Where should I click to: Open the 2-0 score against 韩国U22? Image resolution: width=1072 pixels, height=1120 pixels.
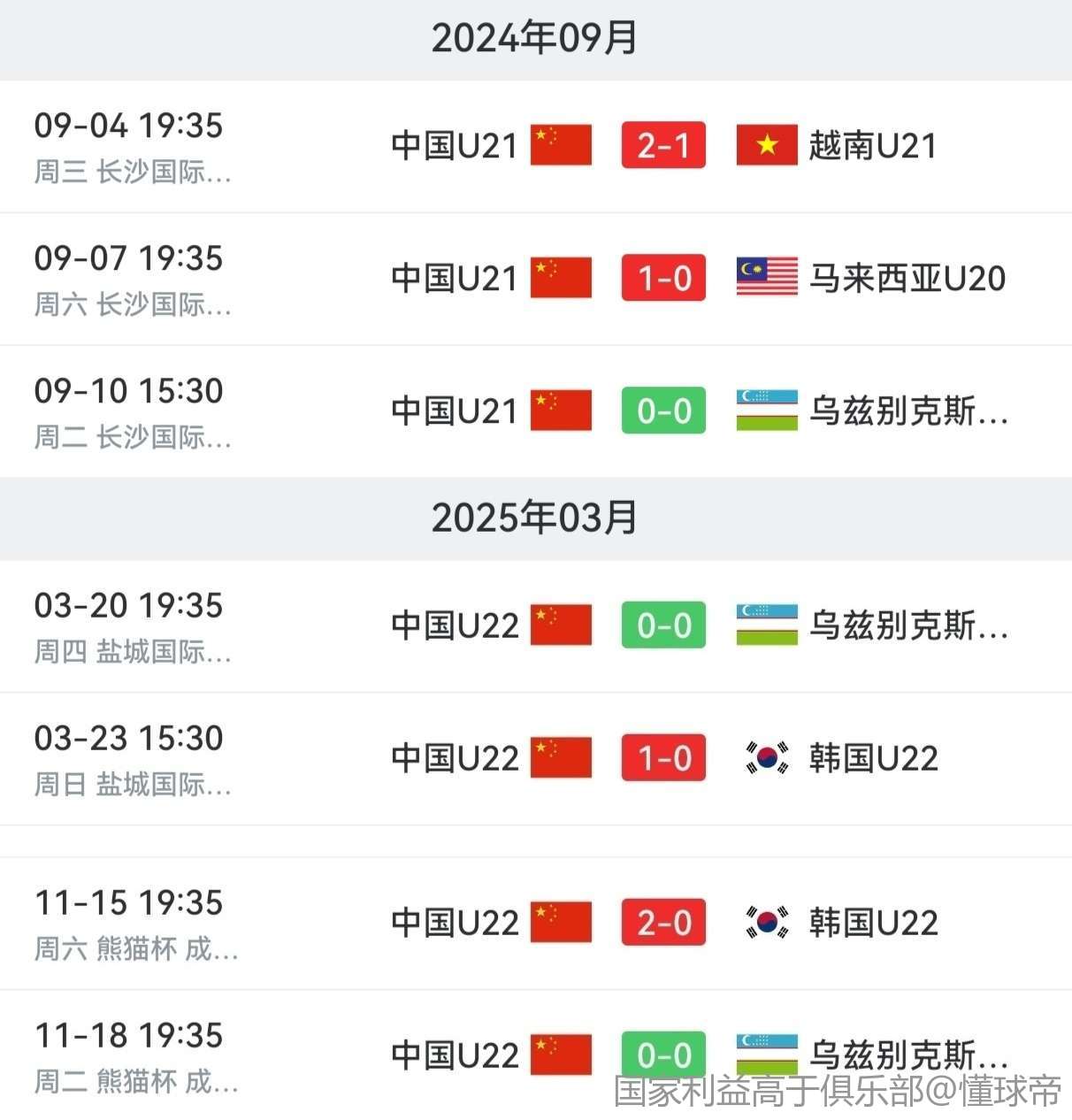663,923
